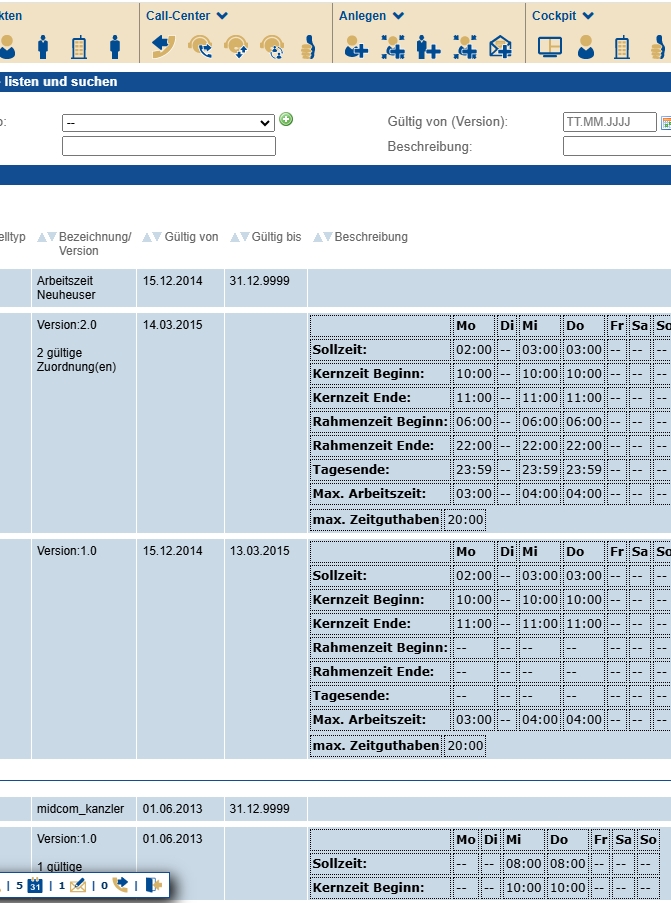
Task: Click the forwarded phone call icon in bottom bar
Action: pyautogui.click(x=120, y=885)
